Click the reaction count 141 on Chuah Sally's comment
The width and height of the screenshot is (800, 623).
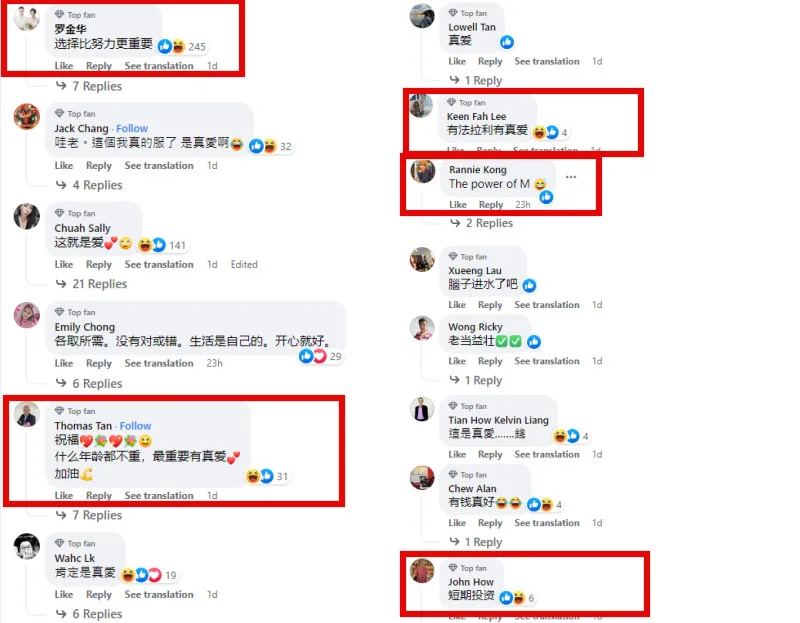pos(177,245)
